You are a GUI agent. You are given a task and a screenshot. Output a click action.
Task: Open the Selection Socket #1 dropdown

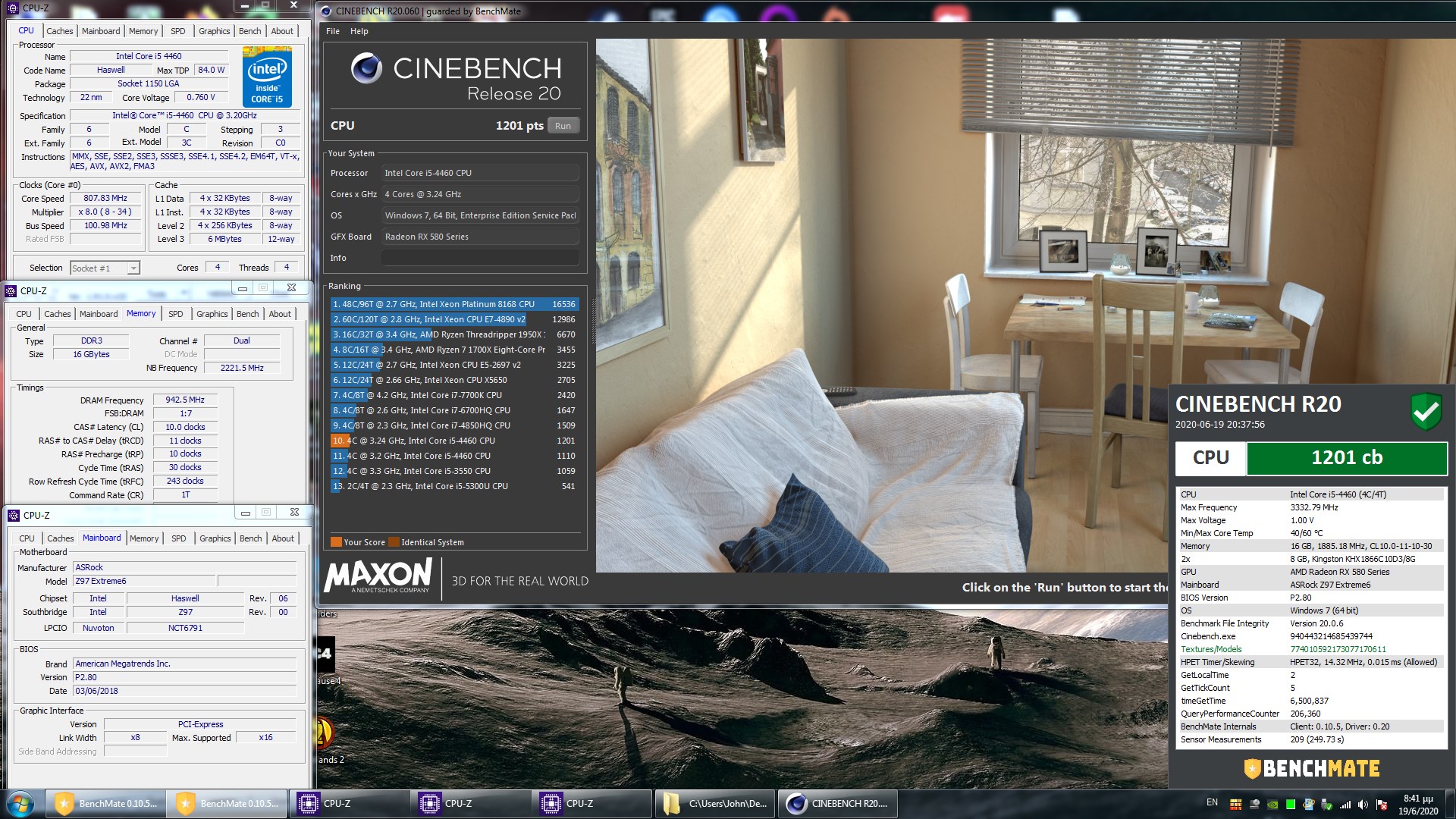click(105, 268)
